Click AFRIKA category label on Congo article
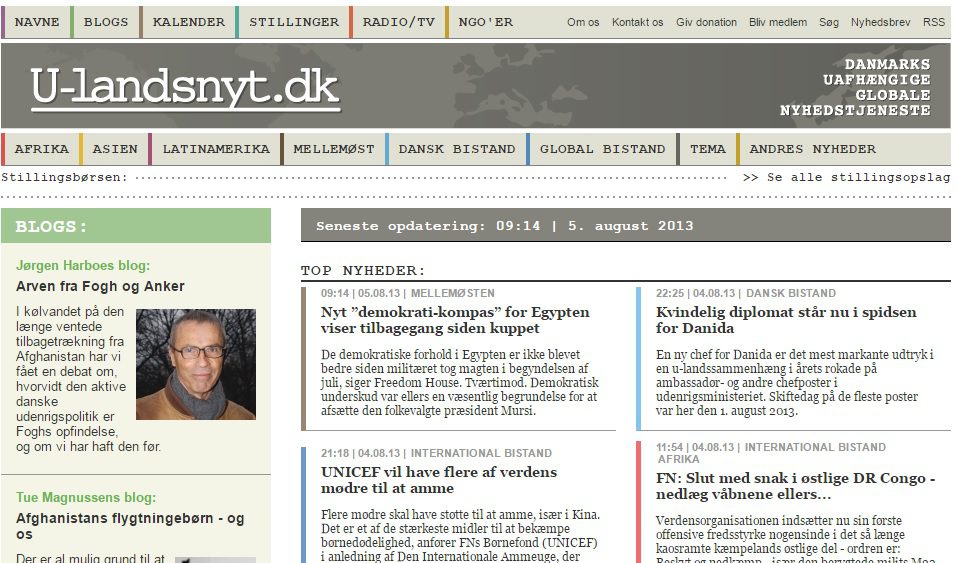Image resolution: width=956 pixels, height=563 pixels. pyautogui.click(x=678, y=459)
